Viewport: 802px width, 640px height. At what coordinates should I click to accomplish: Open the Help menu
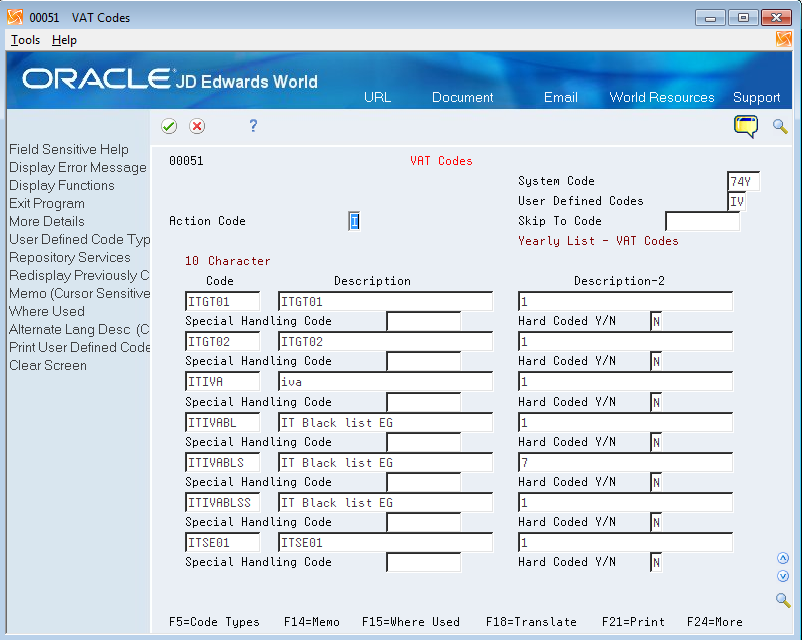[x=64, y=40]
